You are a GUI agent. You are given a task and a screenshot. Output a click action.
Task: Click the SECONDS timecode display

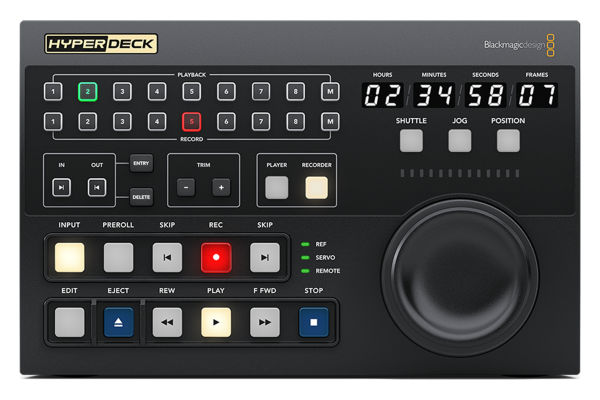(x=485, y=95)
